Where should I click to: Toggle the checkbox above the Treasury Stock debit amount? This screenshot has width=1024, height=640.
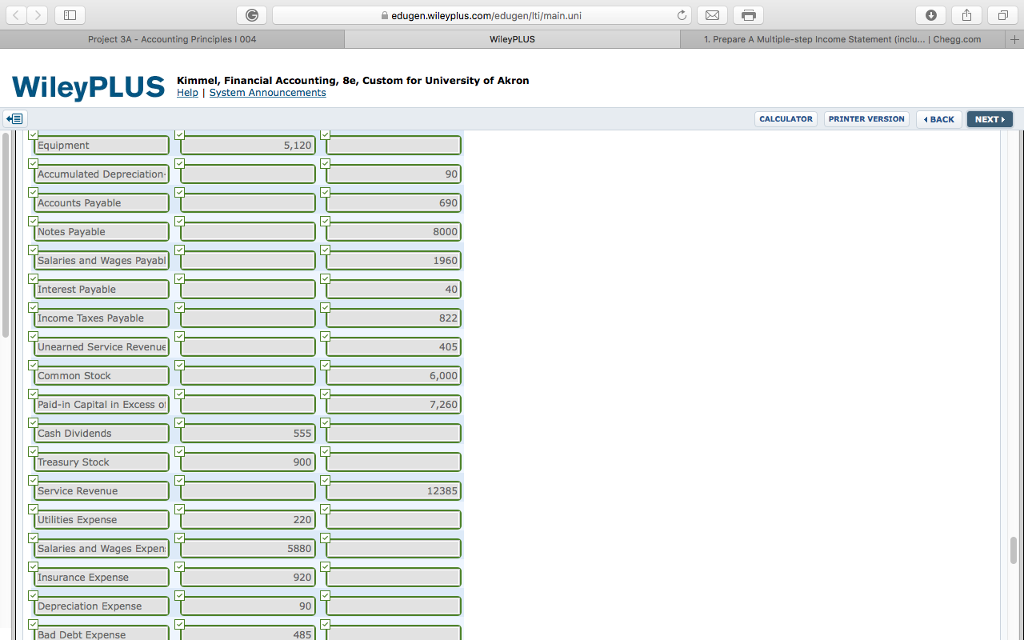click(178, 451)
